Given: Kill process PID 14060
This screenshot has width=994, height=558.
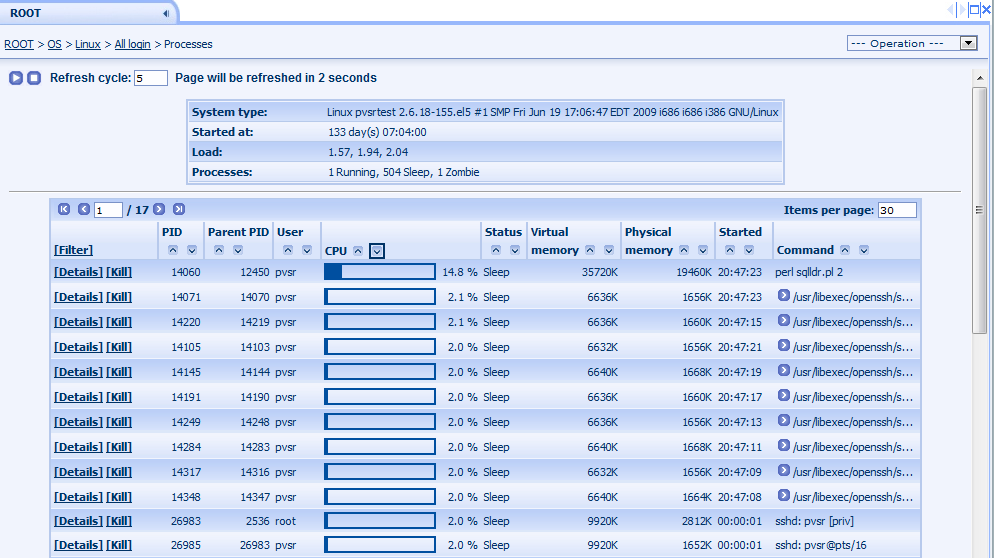Looking at the screenshot, I should [119, 272].
